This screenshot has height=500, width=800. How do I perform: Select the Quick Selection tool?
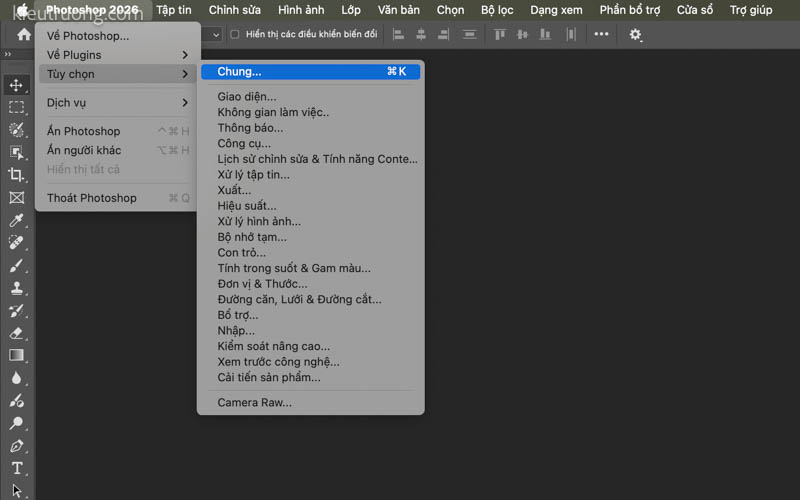[16, 130]
